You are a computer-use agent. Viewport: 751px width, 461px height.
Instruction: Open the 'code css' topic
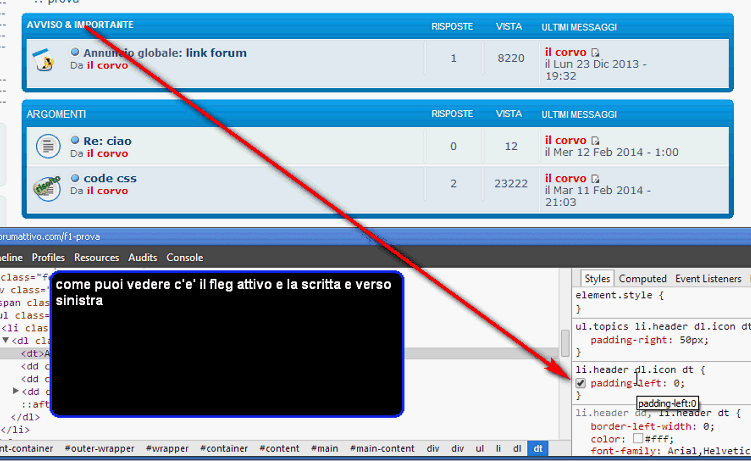(110, 178)
